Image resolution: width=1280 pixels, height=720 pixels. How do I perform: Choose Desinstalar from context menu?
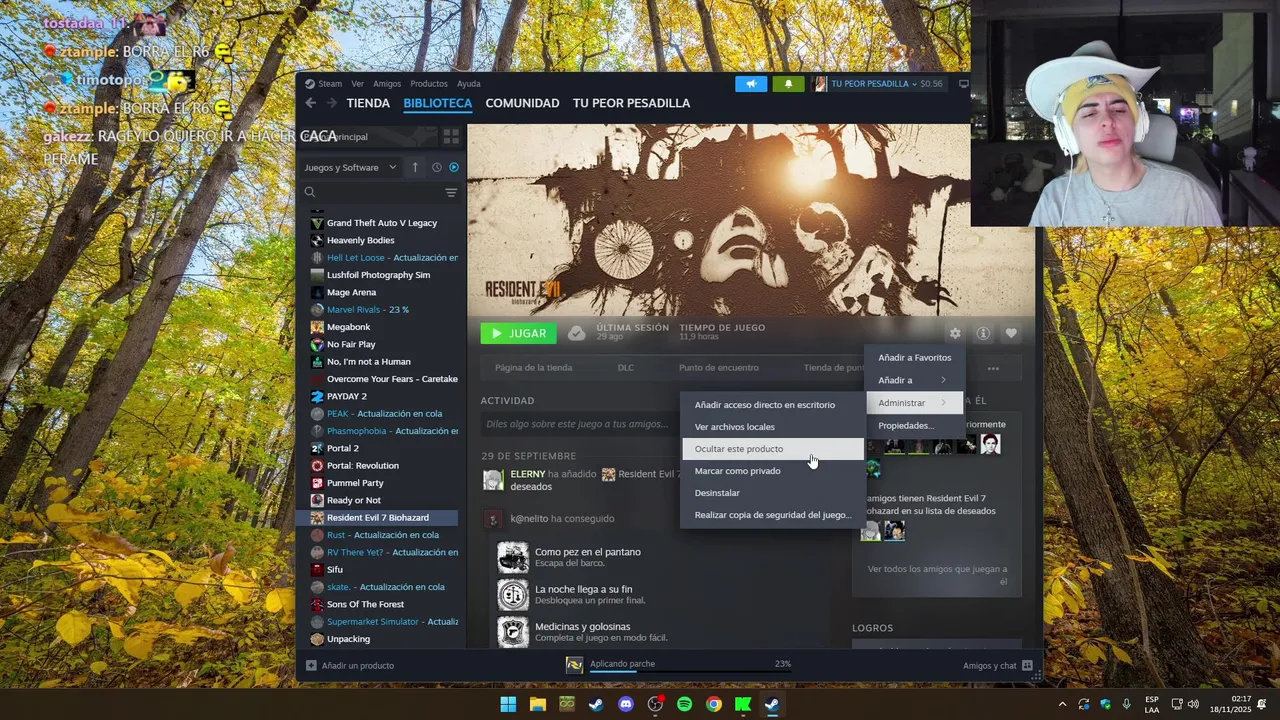click(772, 493)
